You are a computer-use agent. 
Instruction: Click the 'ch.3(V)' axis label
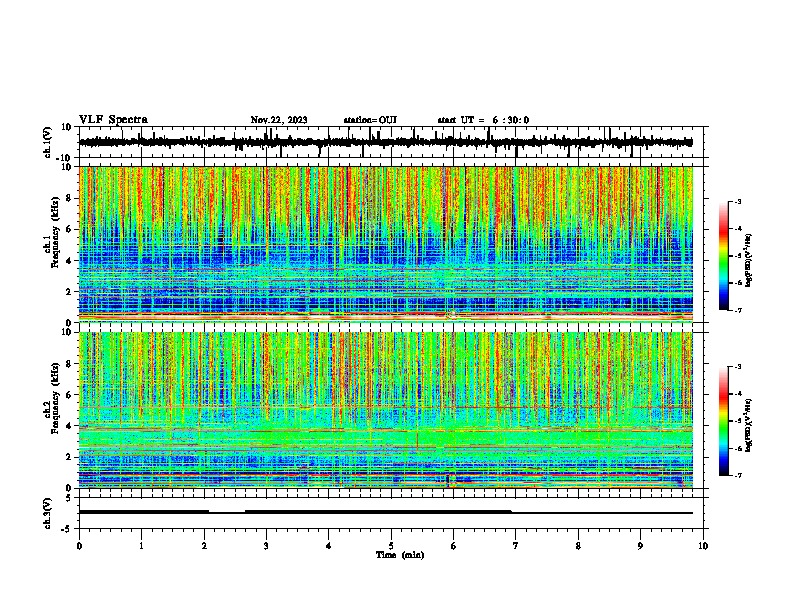click(x=47, y=513)
